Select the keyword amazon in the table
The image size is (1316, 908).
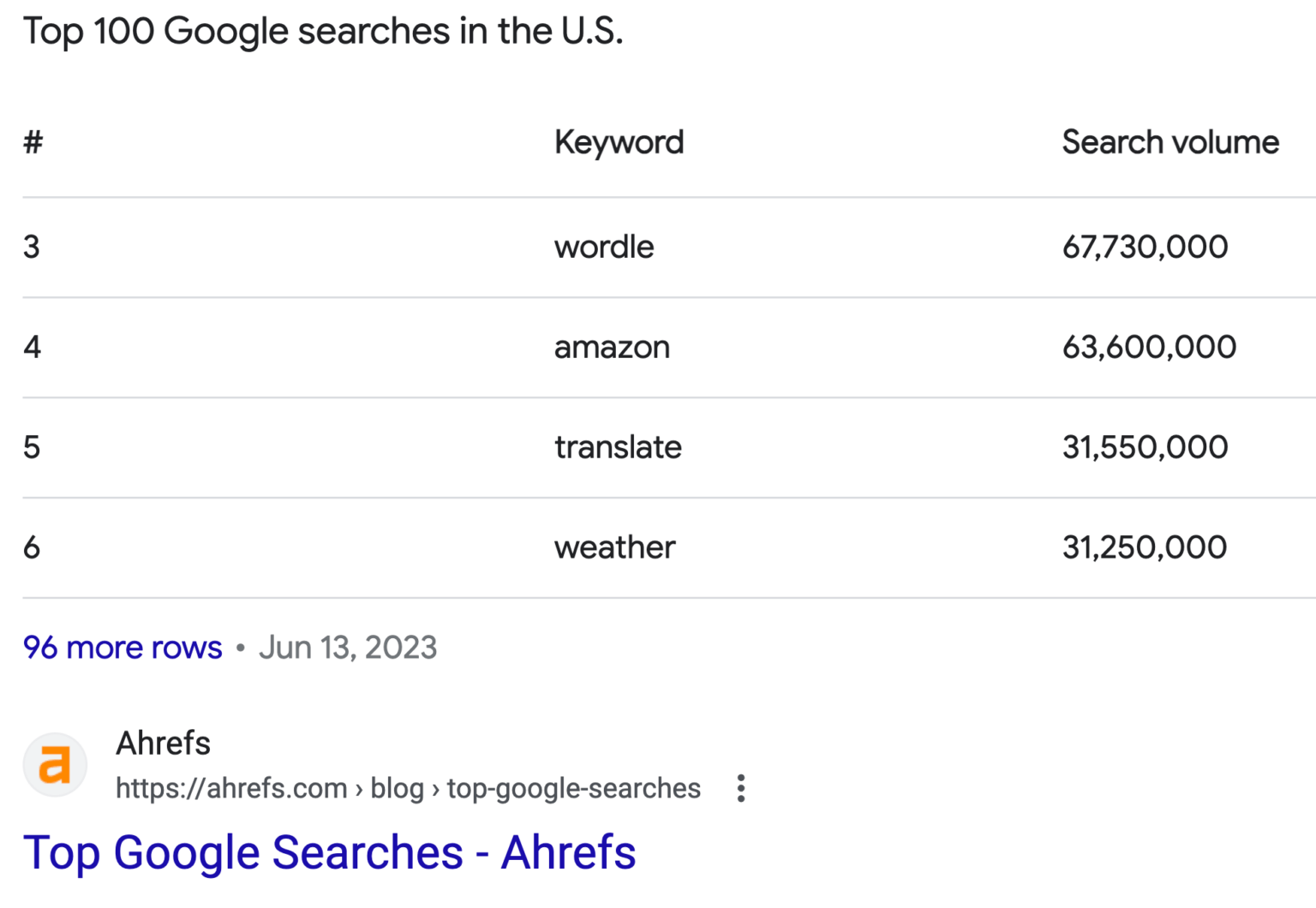(612, 347)
